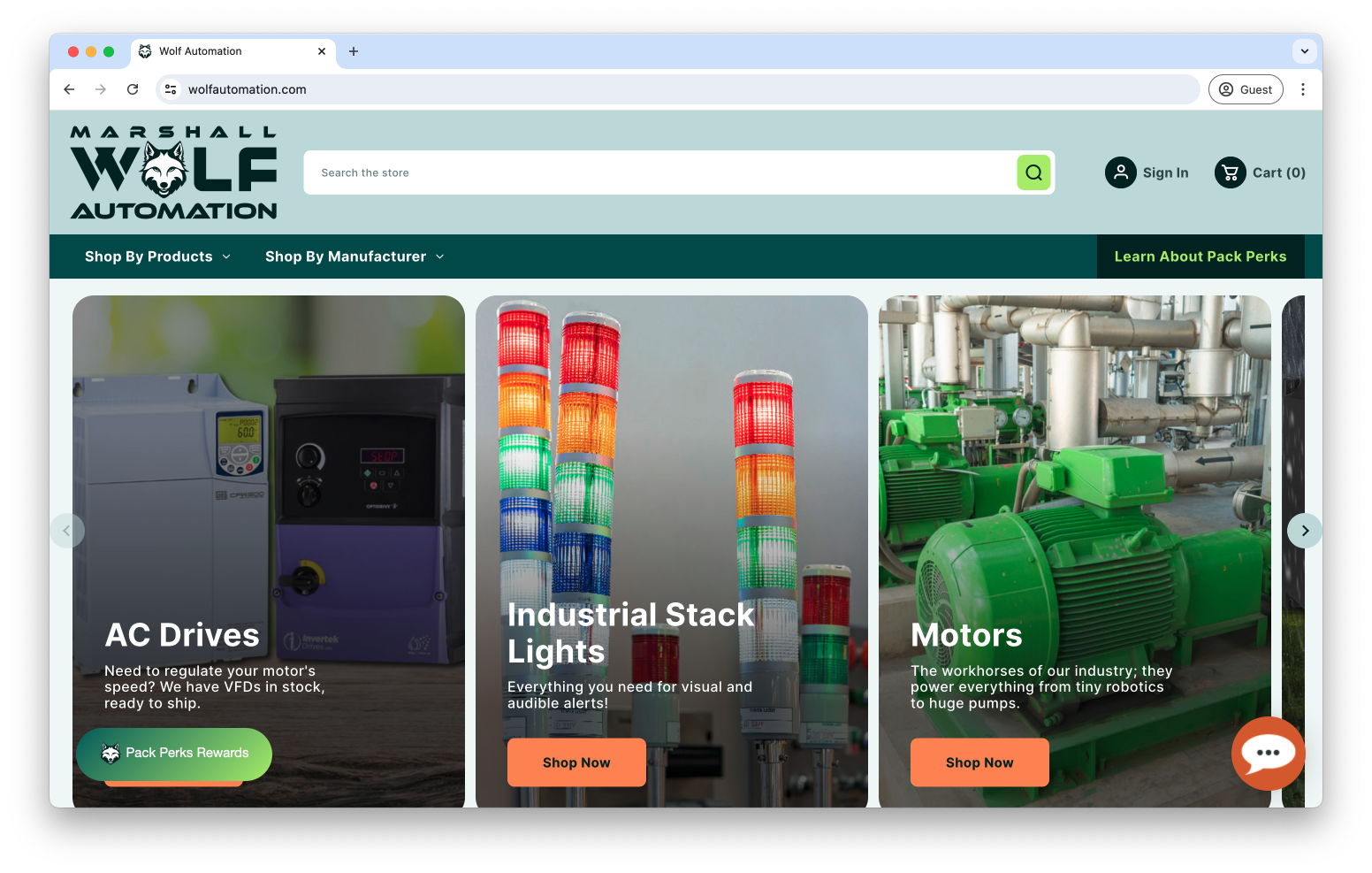Open the Pack Perks Rewards widget
Screen dimensions: 1372x873
pyautogui.click(x=174, y=754)
